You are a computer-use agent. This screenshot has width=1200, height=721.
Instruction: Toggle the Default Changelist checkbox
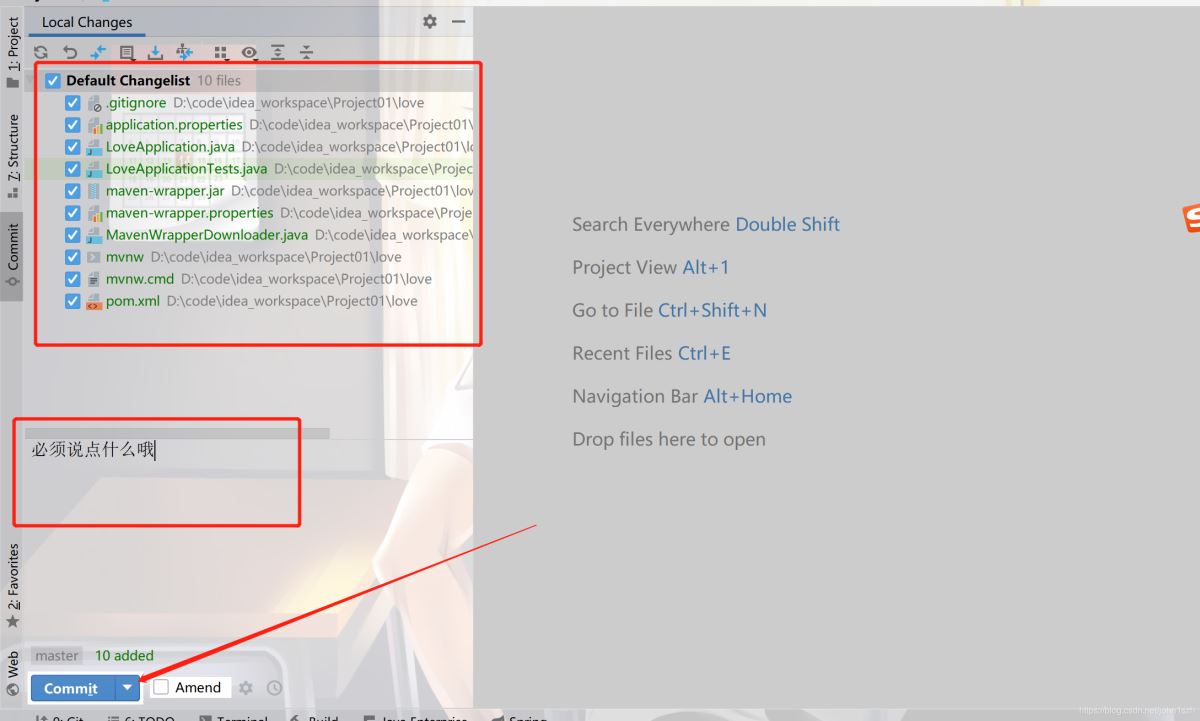coord(53,81)
